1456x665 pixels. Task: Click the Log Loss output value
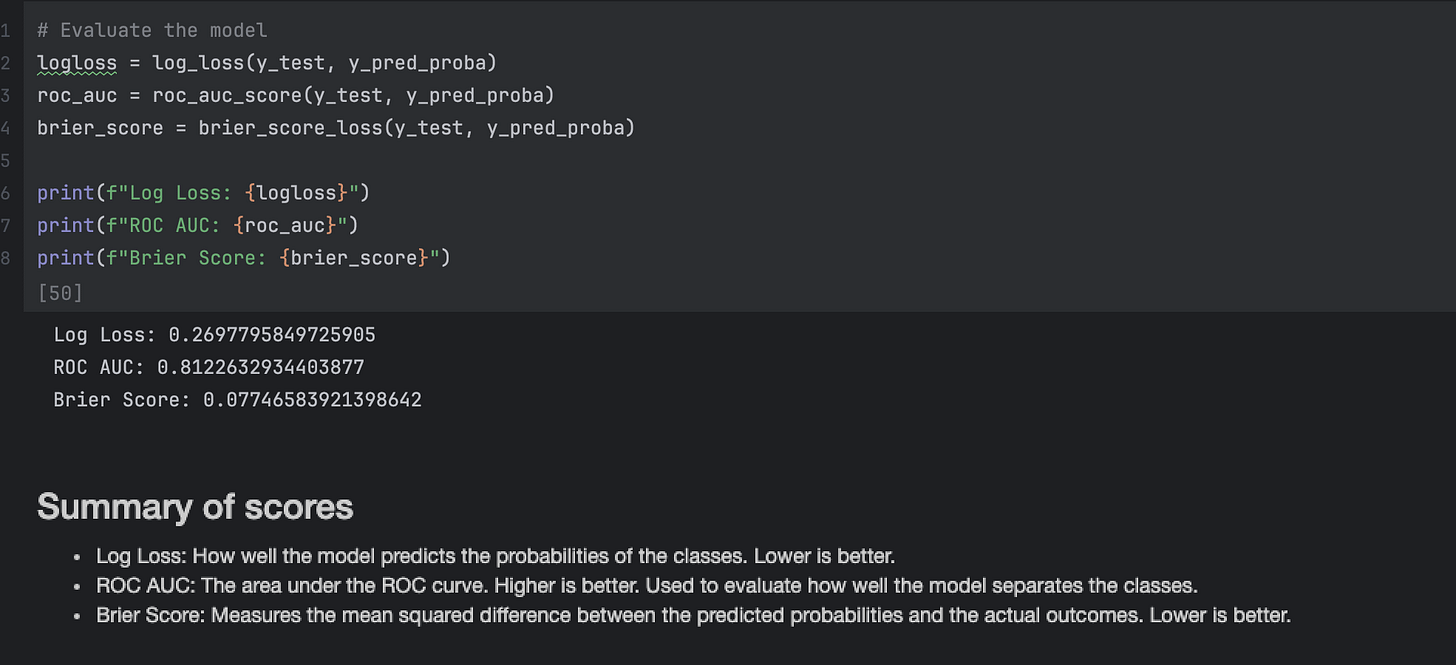tap(272, 335)
